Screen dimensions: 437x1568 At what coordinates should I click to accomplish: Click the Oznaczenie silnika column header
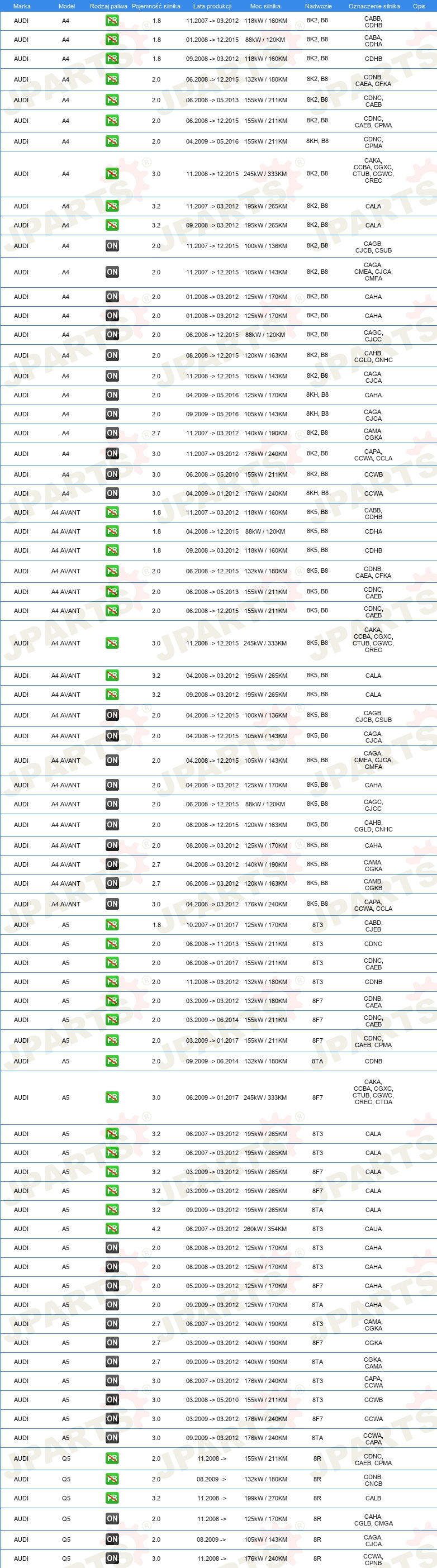(374, 6)
